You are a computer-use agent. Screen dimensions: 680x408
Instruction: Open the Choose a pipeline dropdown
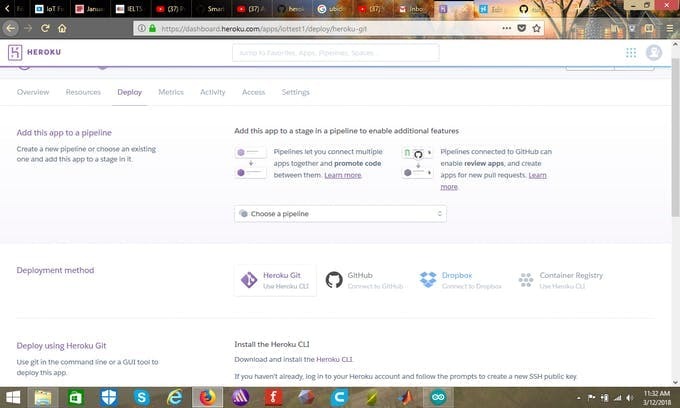pyautogui.click(x=340, y=214)
